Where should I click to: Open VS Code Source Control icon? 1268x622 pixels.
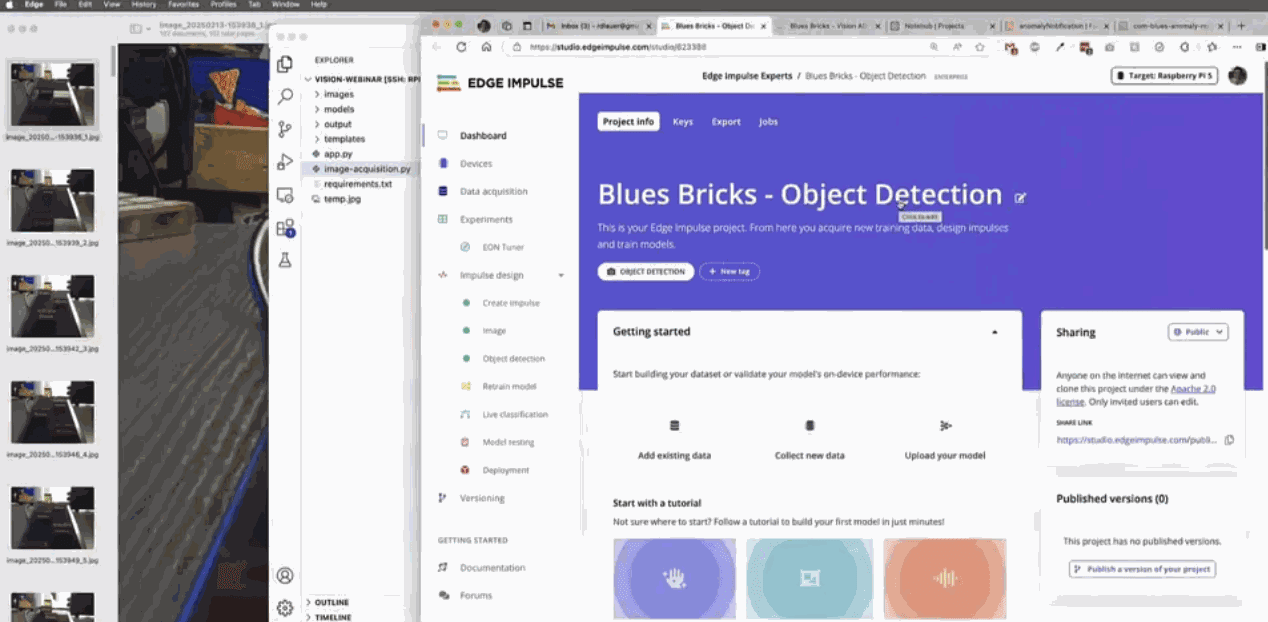pyautogui.click(x=285, y=129)
